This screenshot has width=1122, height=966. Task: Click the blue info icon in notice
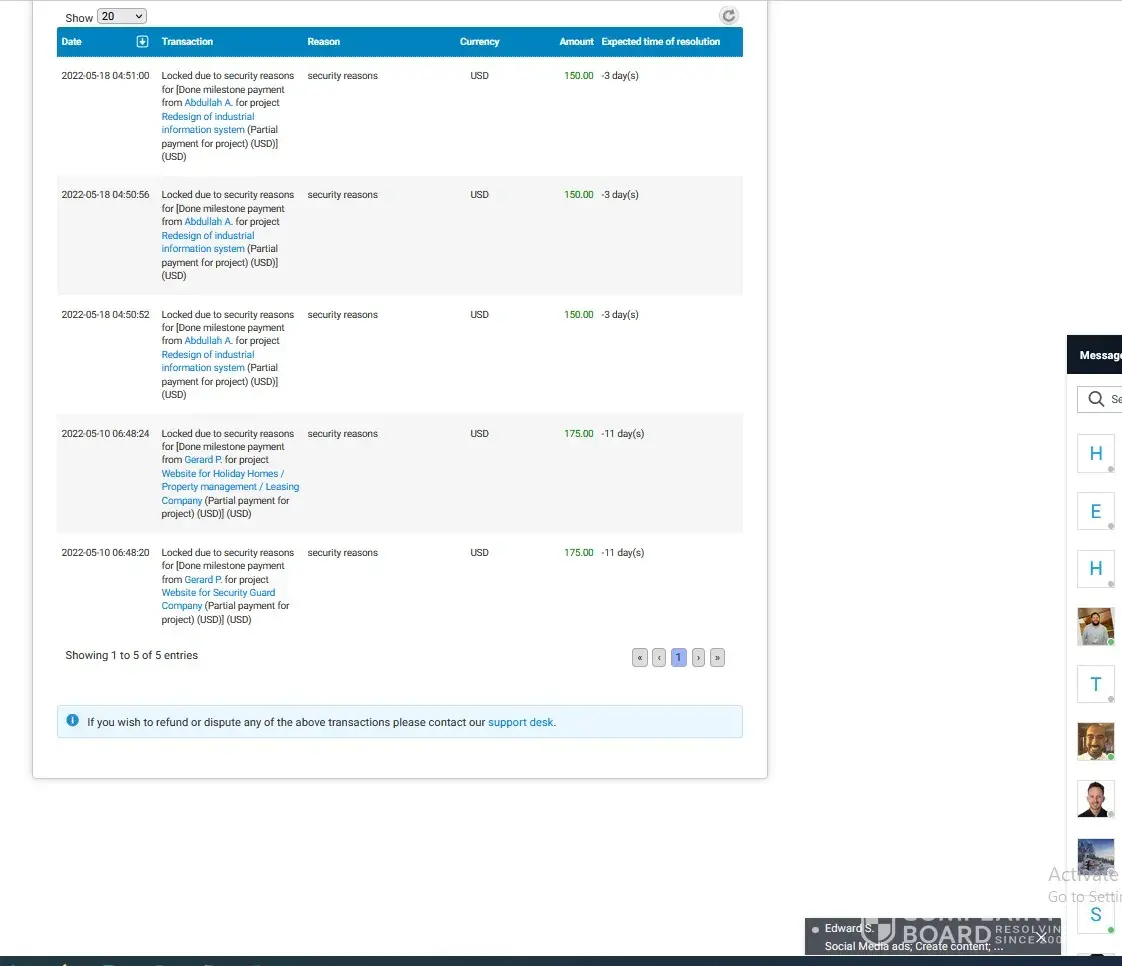[72, 721]
